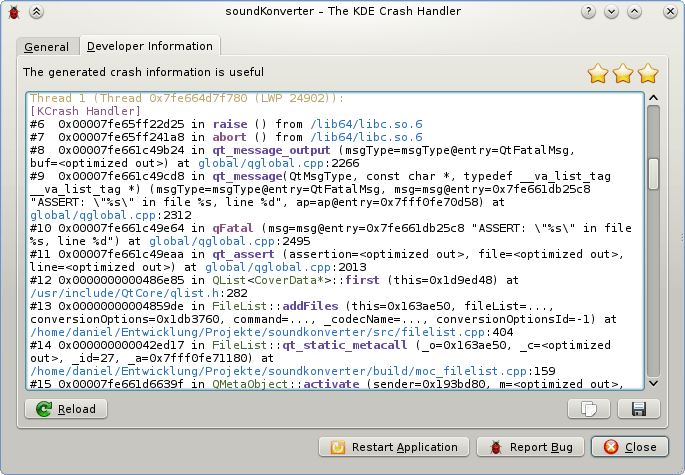The image size is (685, 475).
Task: Toggle the keep-above arrow button in title bar
Action: pos(35,13)
